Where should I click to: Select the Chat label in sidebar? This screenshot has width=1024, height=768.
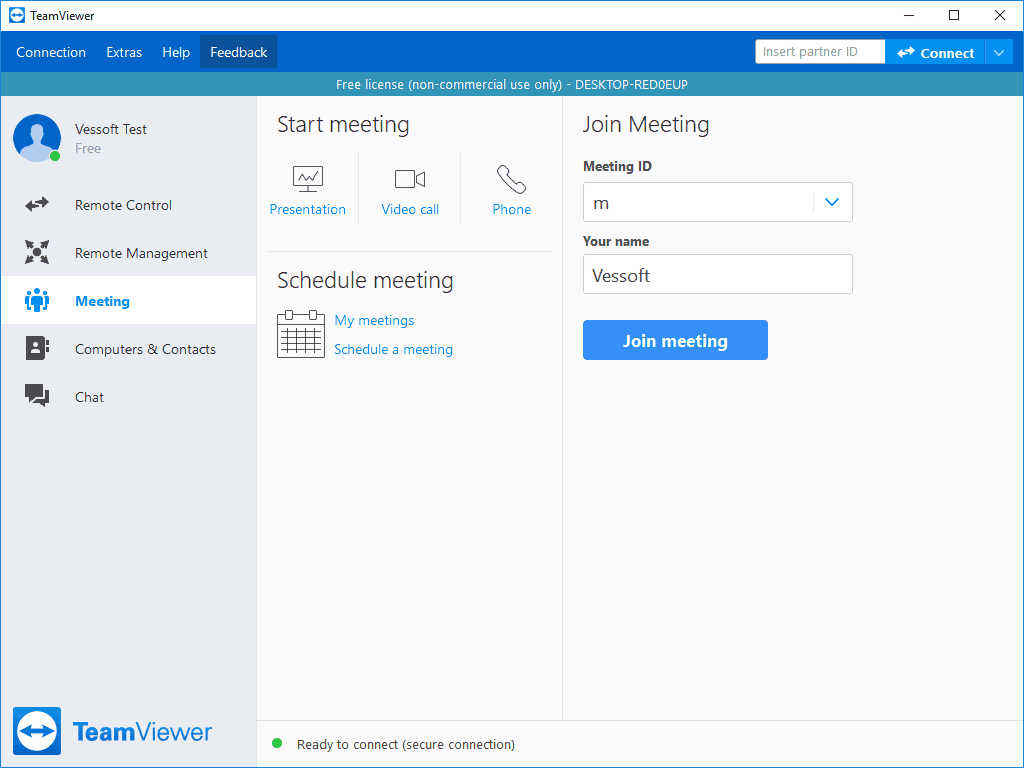tap(89, 397)
